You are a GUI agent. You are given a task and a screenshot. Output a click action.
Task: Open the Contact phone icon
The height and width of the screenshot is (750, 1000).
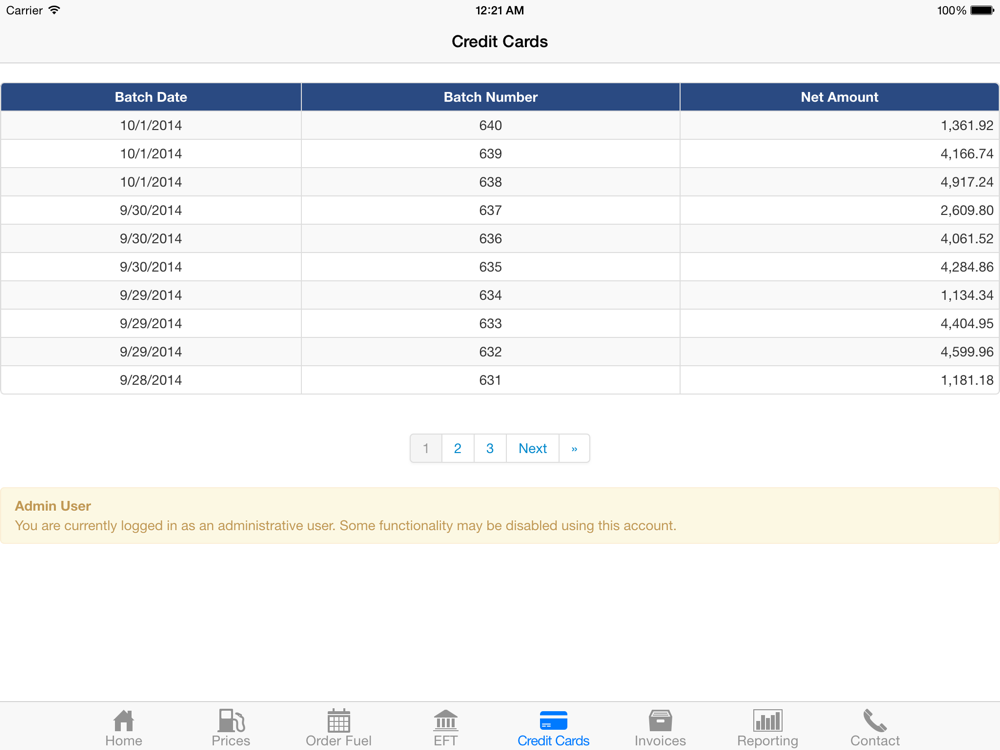(x=874, y=721)
